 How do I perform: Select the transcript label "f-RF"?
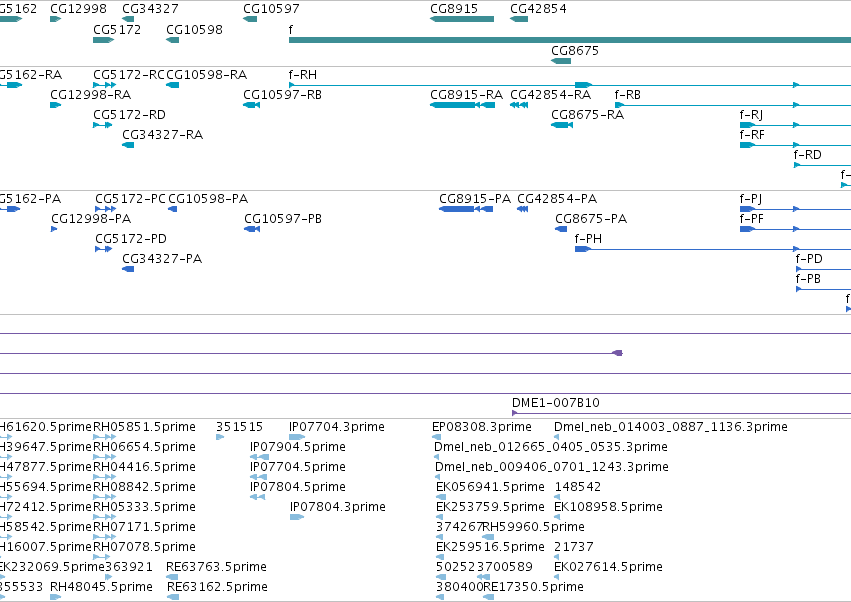(752, 135)
